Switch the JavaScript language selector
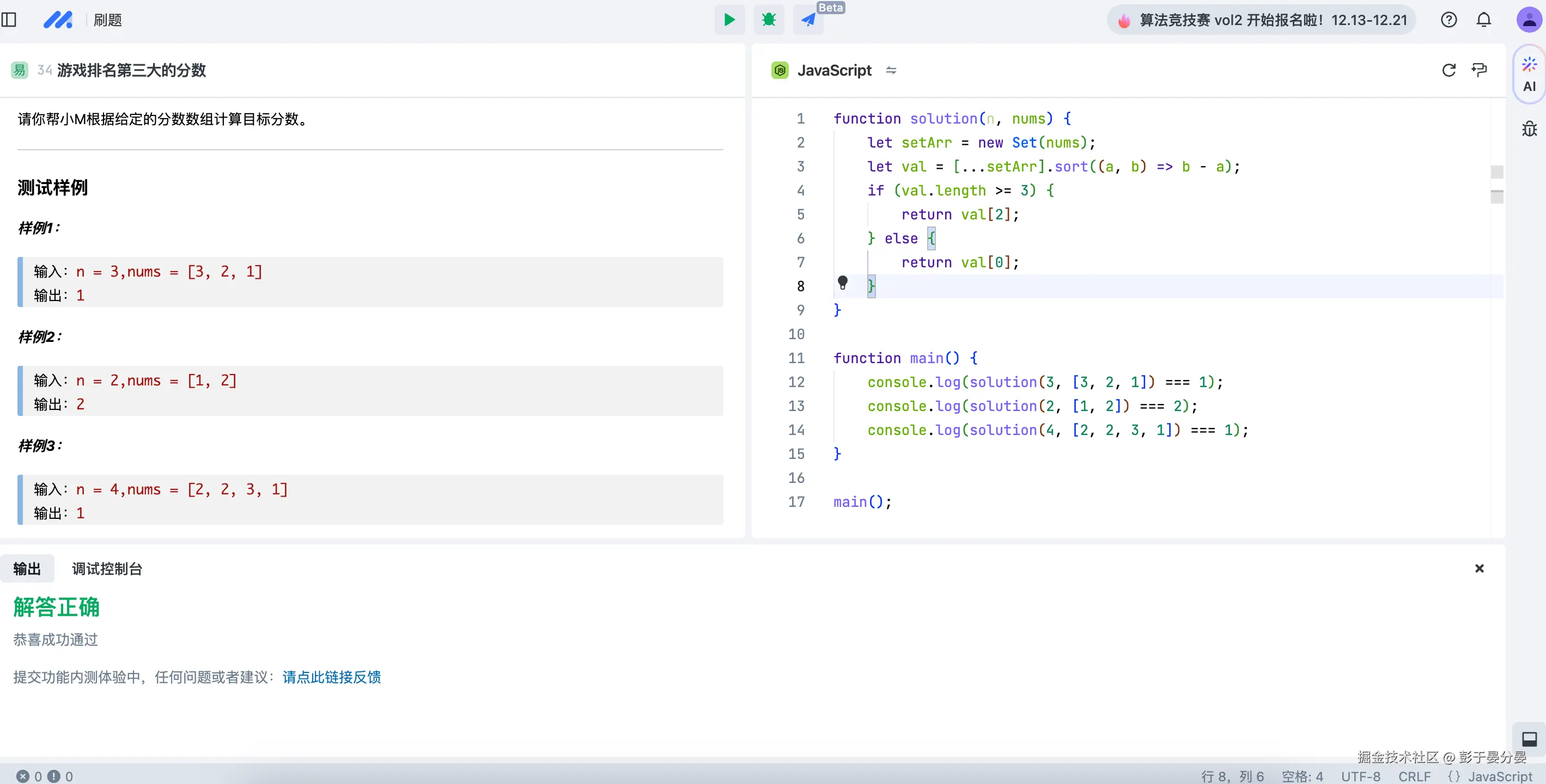 [x=833, y=70]
